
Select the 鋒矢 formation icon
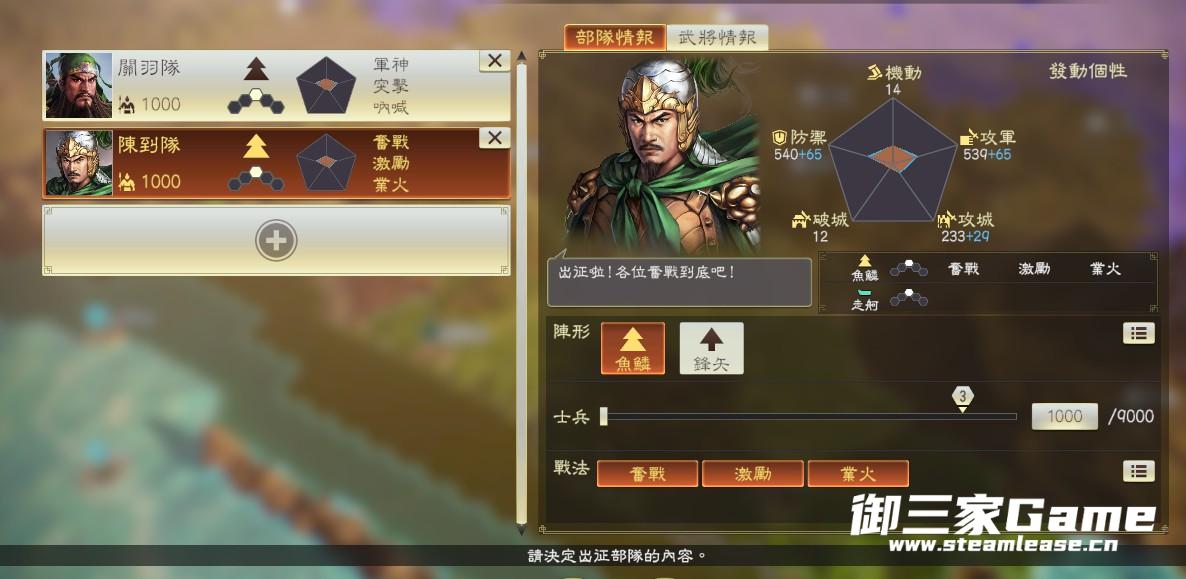click(x=711, y=348)
